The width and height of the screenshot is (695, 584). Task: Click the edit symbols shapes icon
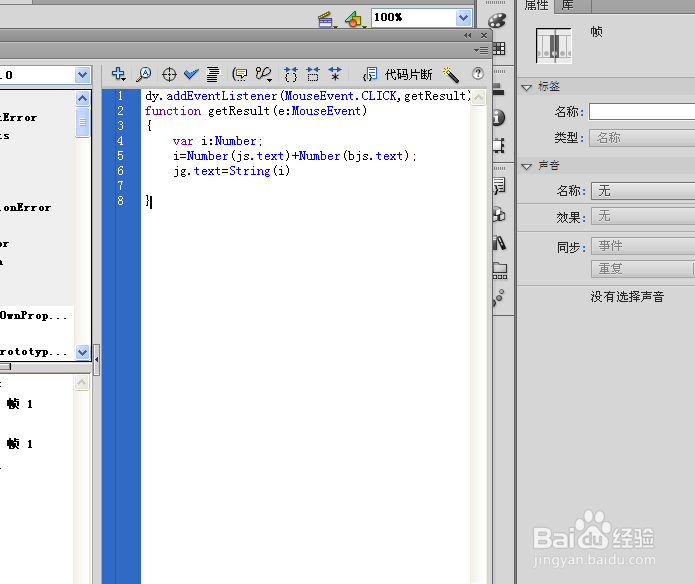[x=353, y=19]
